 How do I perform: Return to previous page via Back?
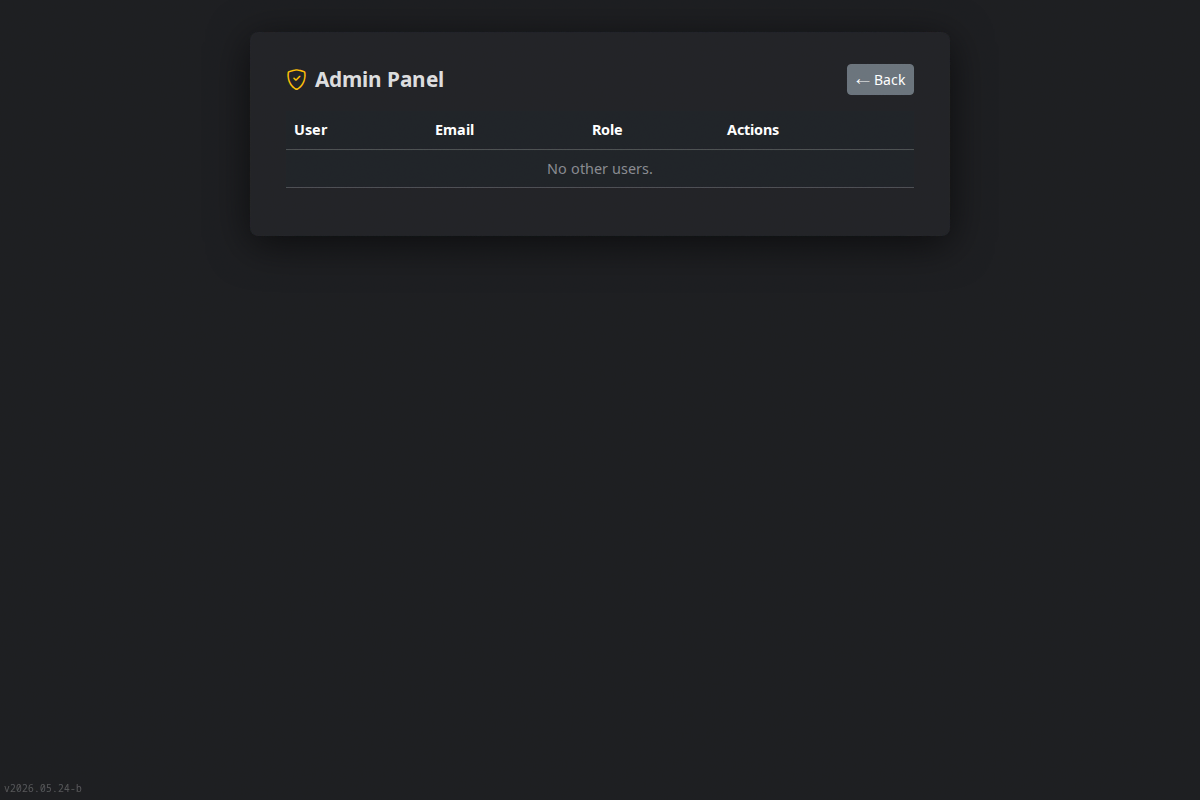point(880,80)
